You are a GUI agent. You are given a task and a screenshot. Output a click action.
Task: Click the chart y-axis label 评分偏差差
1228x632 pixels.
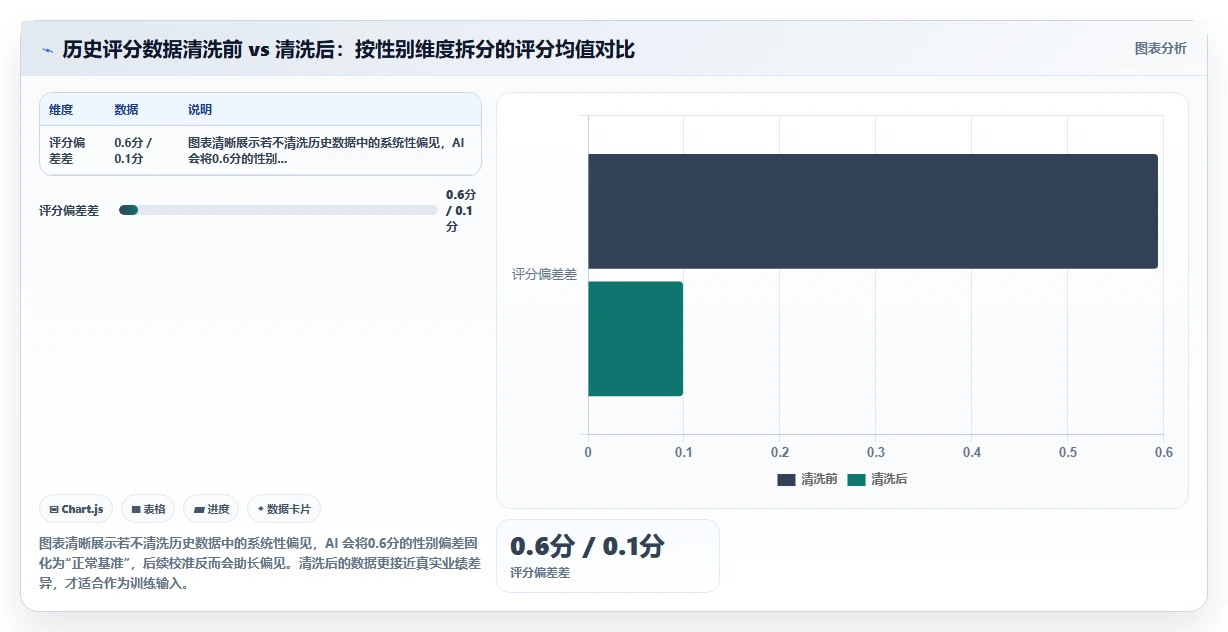point(544,274)
